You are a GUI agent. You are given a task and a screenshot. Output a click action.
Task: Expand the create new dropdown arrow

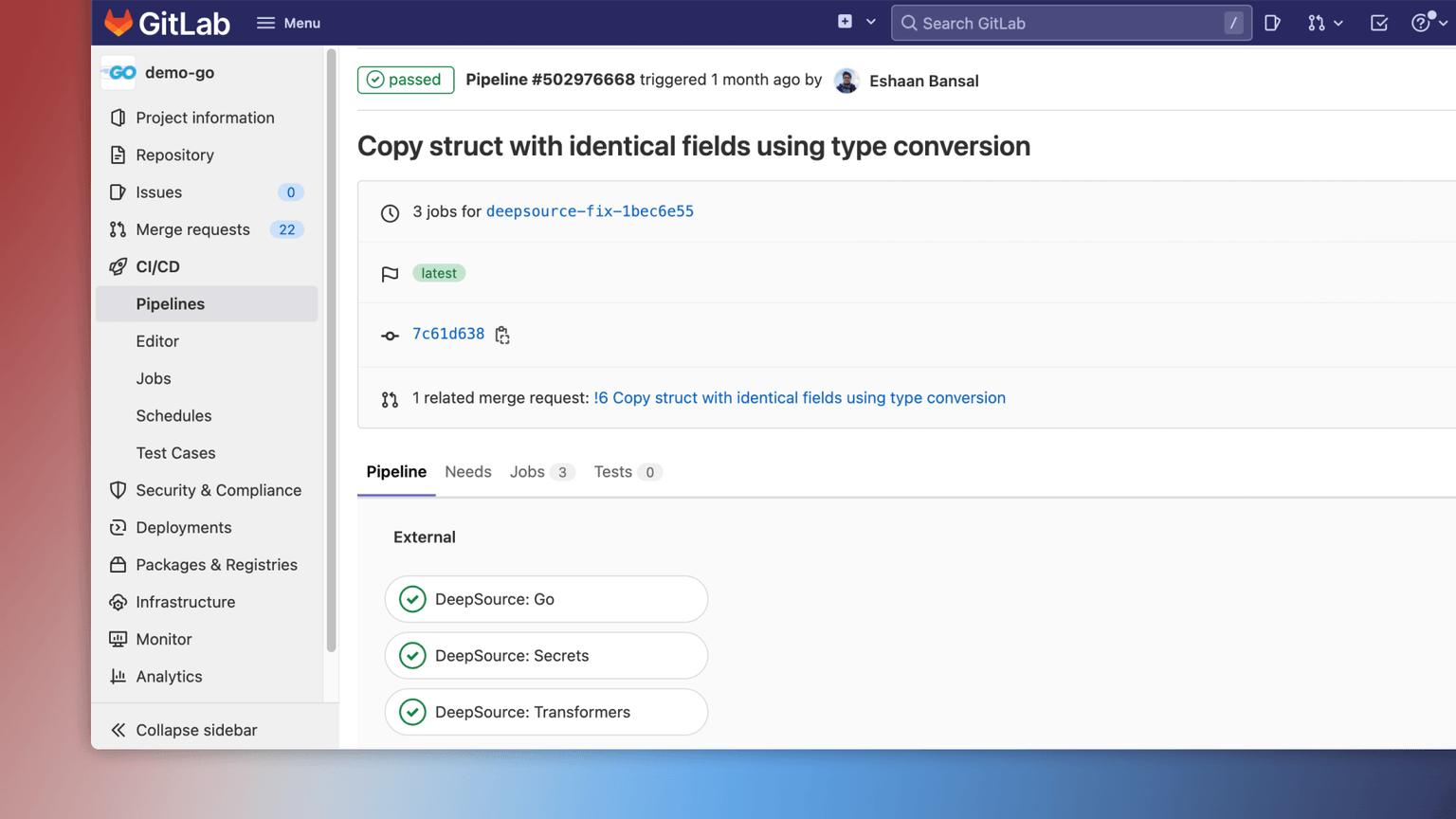871,22
